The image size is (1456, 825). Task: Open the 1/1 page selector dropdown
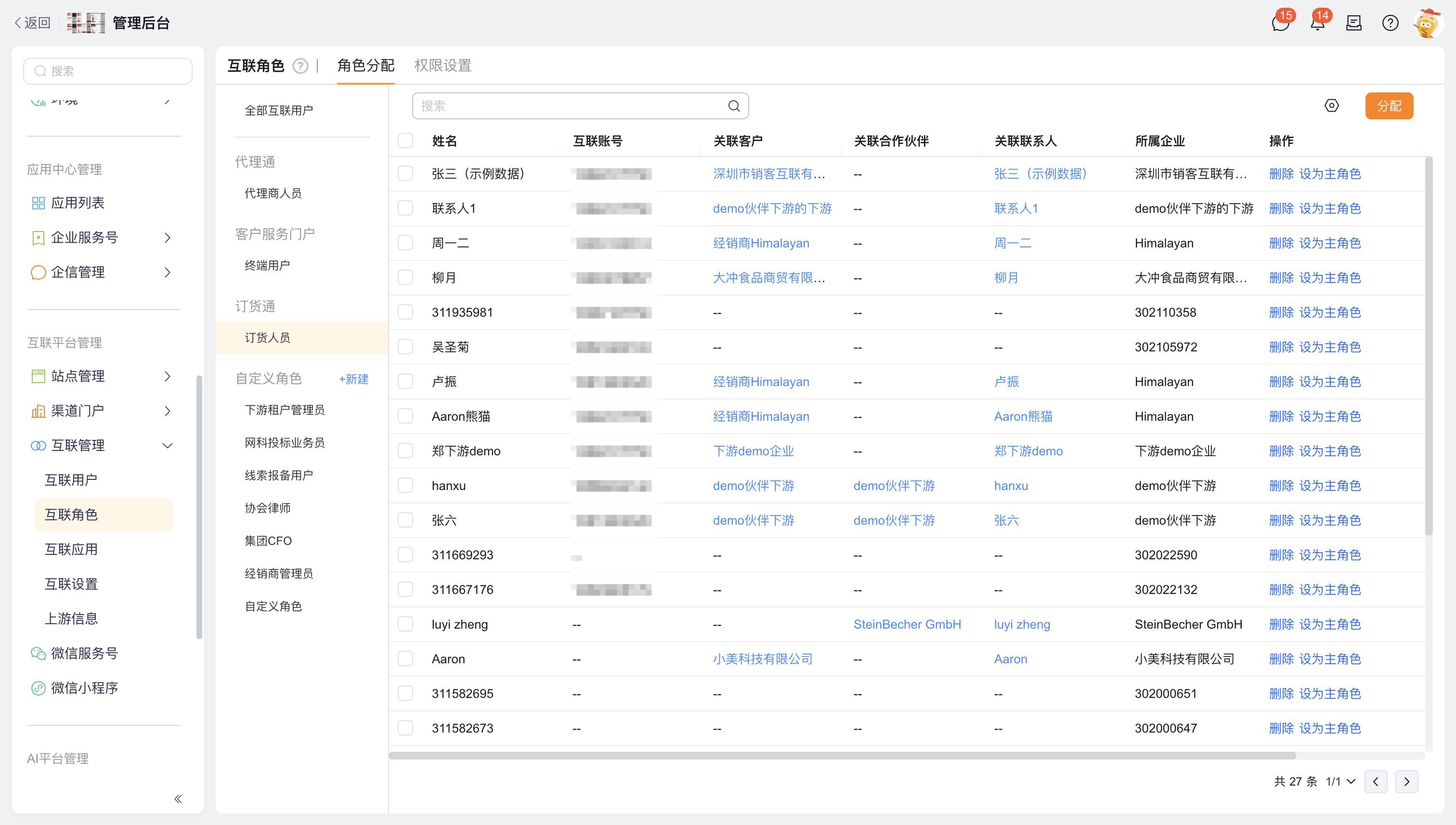click(1340, 781)
